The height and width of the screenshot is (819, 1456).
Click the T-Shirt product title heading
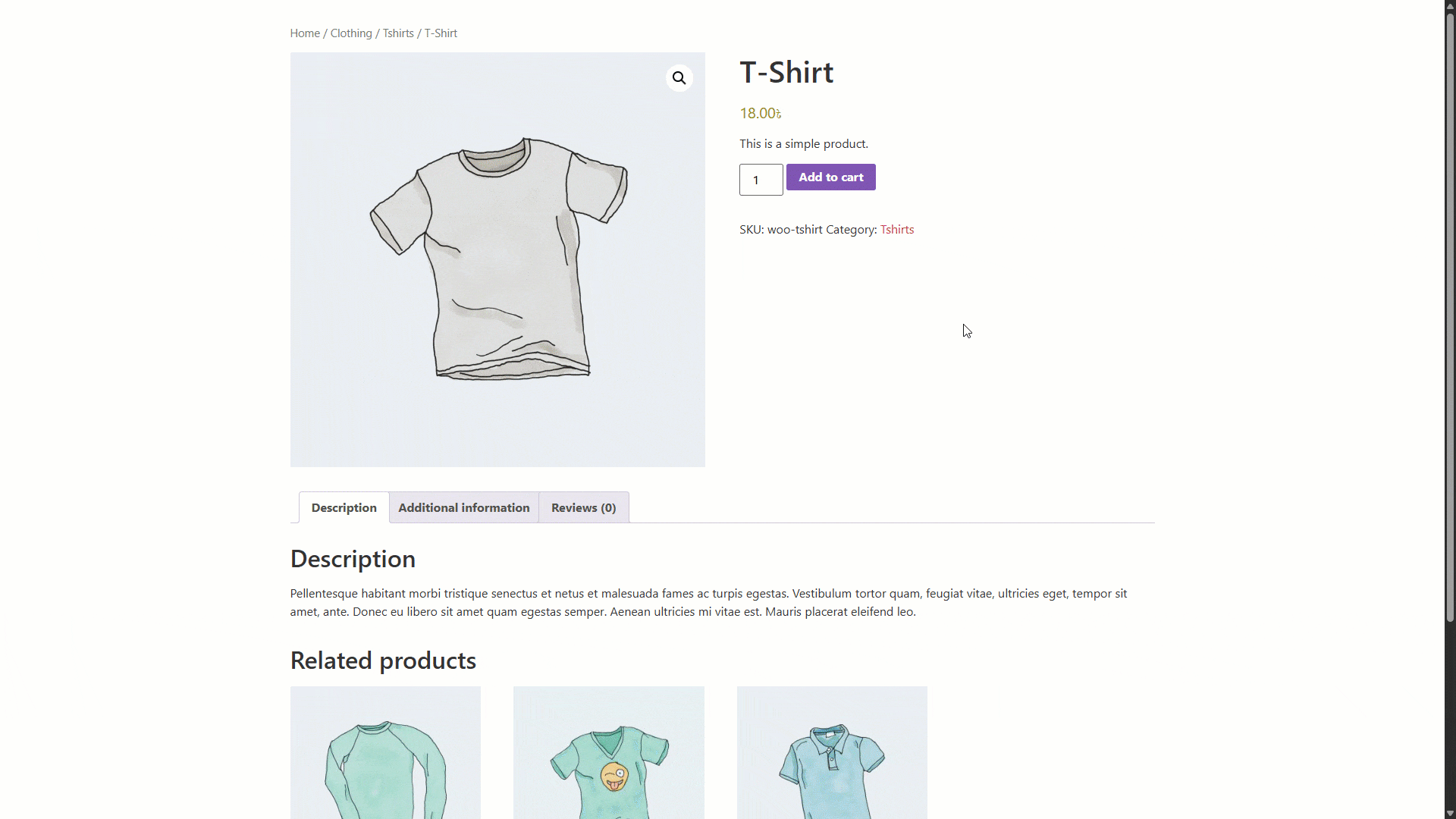coord(786,73)
